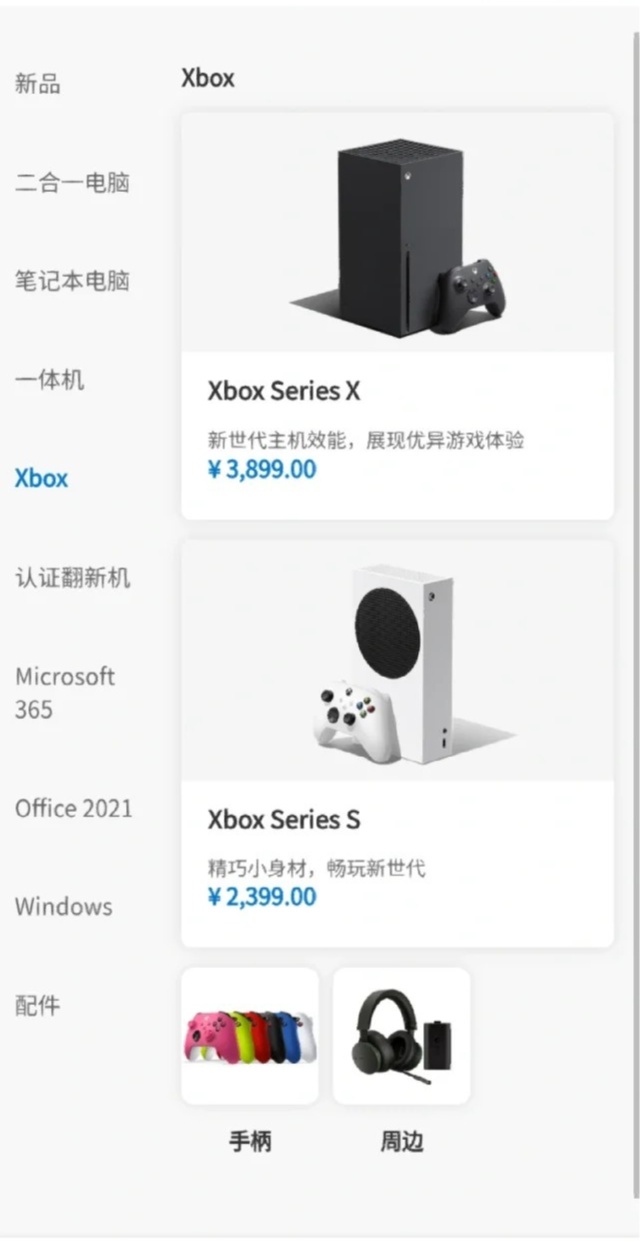Image resolution: width=640 pixels, height=1241 pixels.
Task: Click the ¥2,399.00 price
Action: (262, 897)
